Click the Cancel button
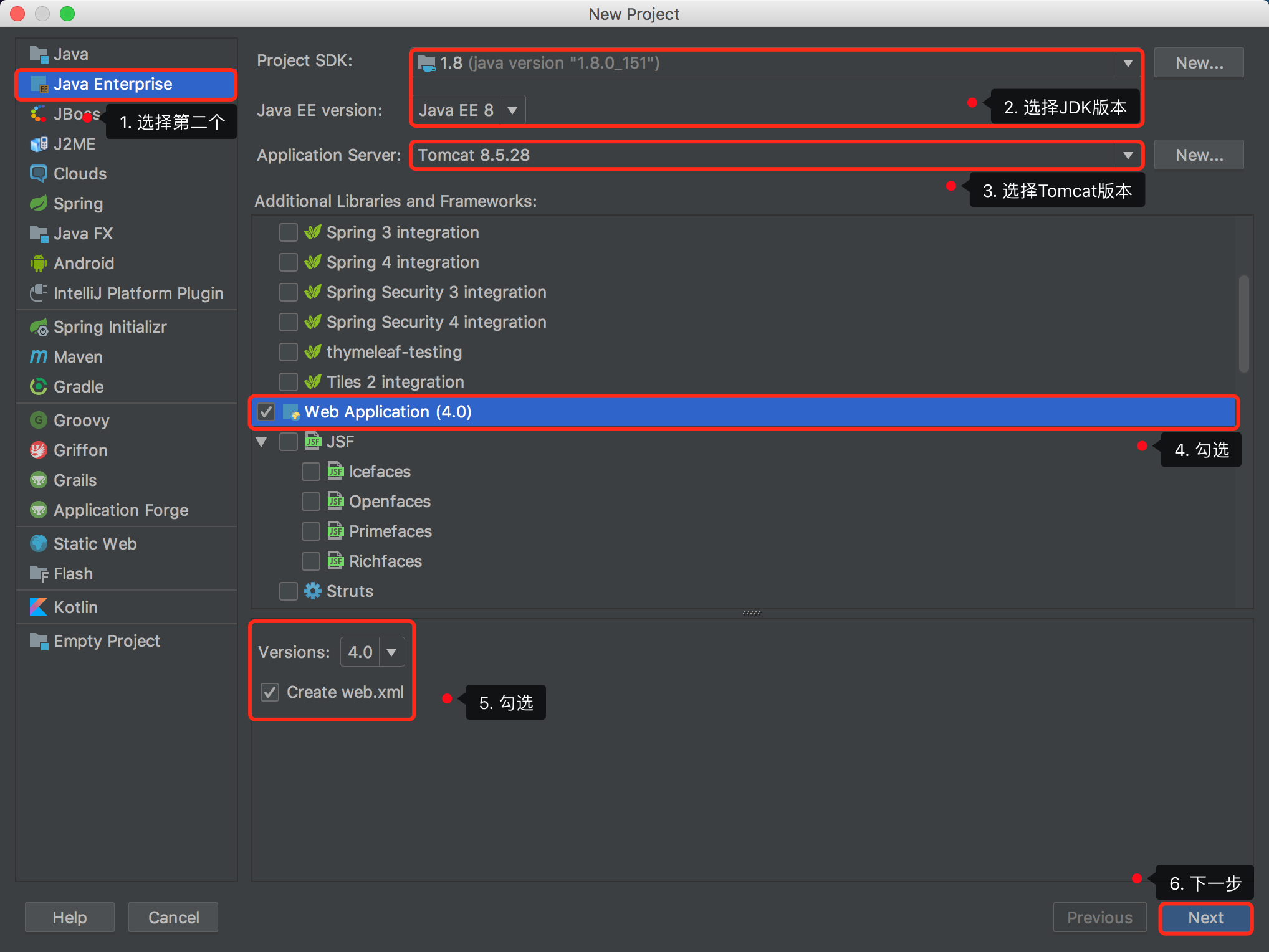Image resolution: width=1269 pixels, height=952 pixels. (x=173, y=918)
